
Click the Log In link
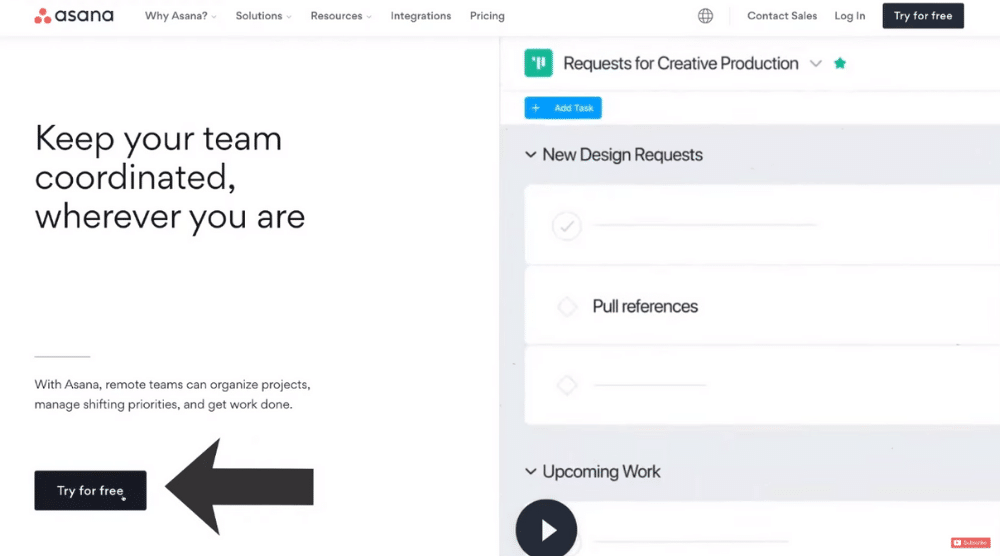(x=849, y=16)
